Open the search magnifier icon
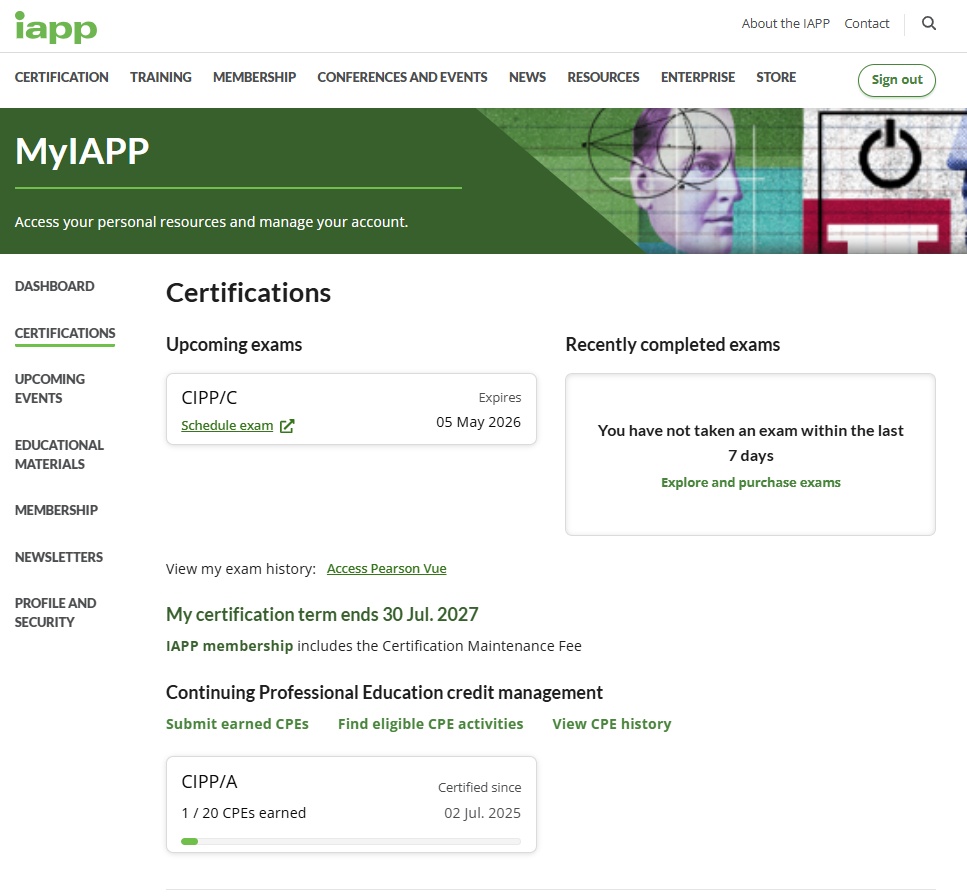 coord(929,23)
